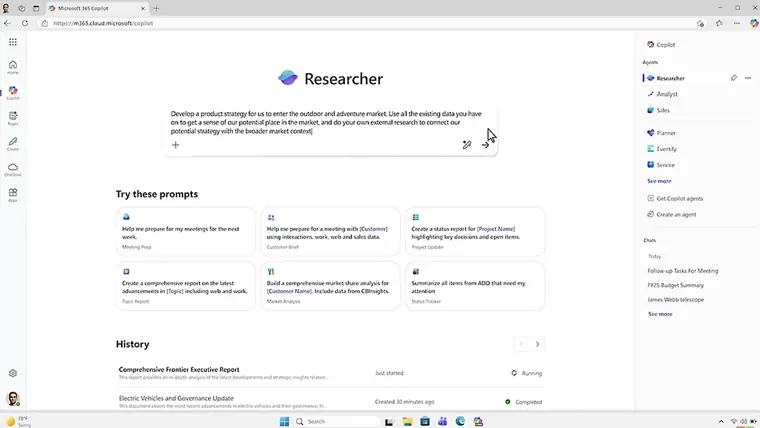The image size is (760, 428).
Task: Open a new browser tab
Action: pyautogui.click(x=156, y=8)
